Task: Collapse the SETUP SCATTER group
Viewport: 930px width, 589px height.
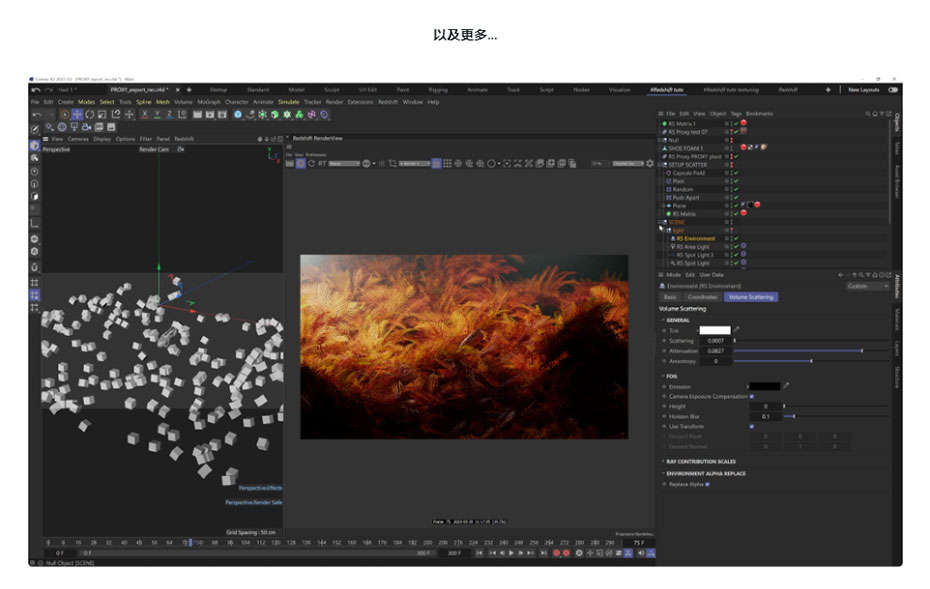Action: pos(660,164)
